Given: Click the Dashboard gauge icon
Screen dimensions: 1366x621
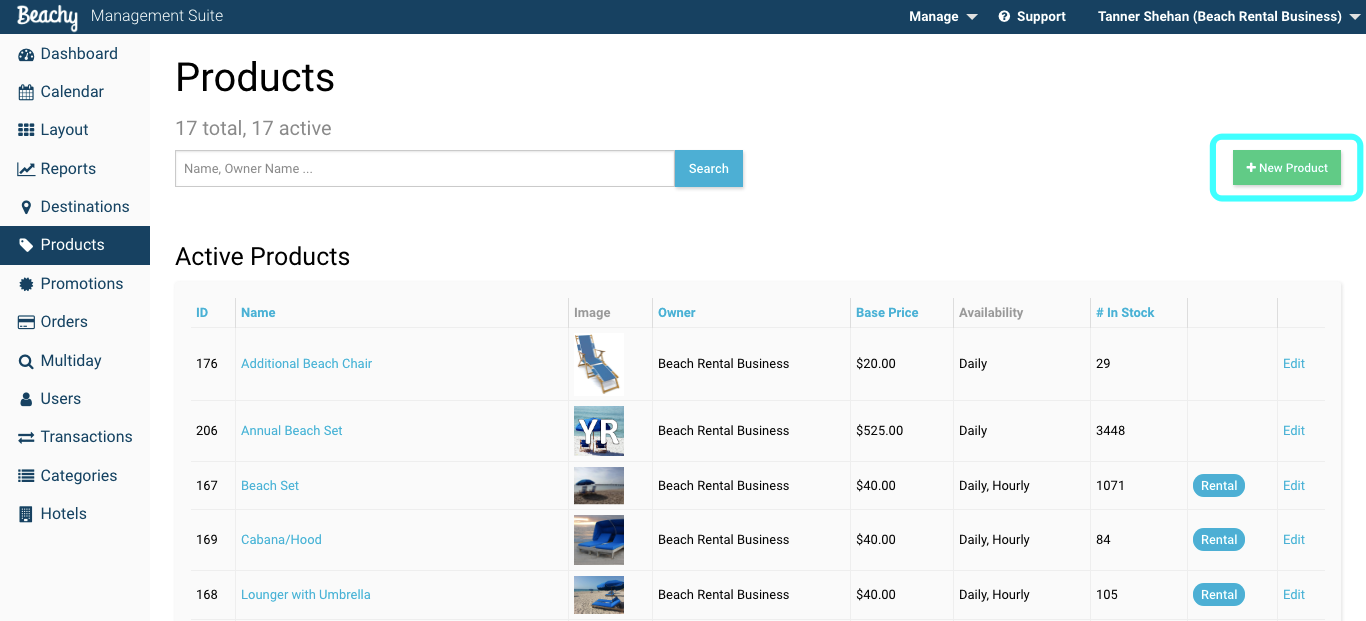Looking at the screenshot, I should coord(26,54).
